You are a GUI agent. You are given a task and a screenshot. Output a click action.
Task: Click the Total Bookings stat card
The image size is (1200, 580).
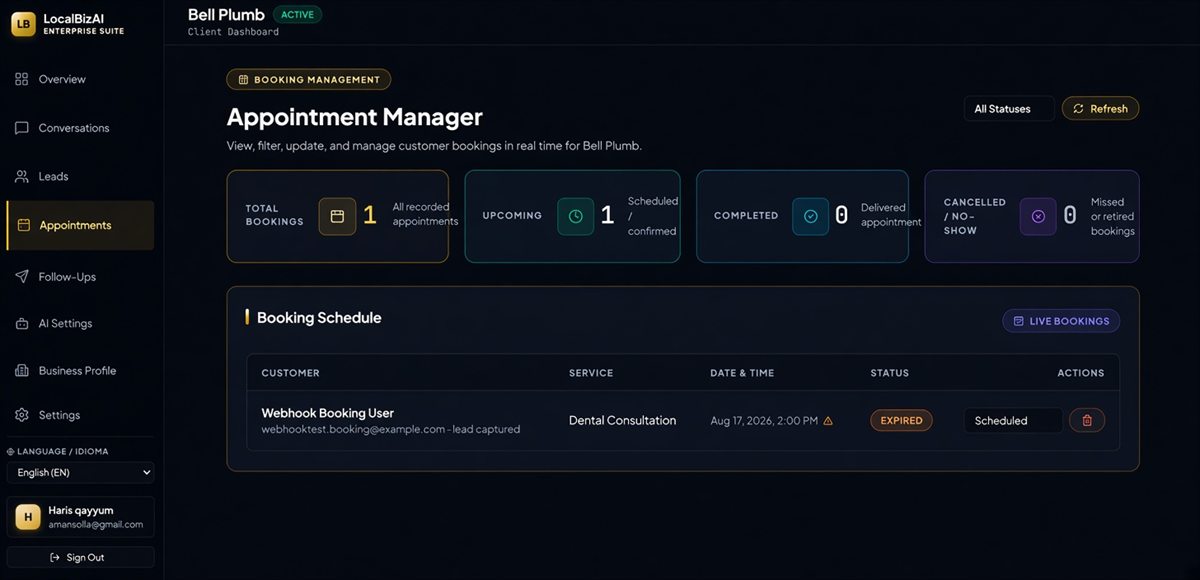pyautogui.click(x=337, y=216)
